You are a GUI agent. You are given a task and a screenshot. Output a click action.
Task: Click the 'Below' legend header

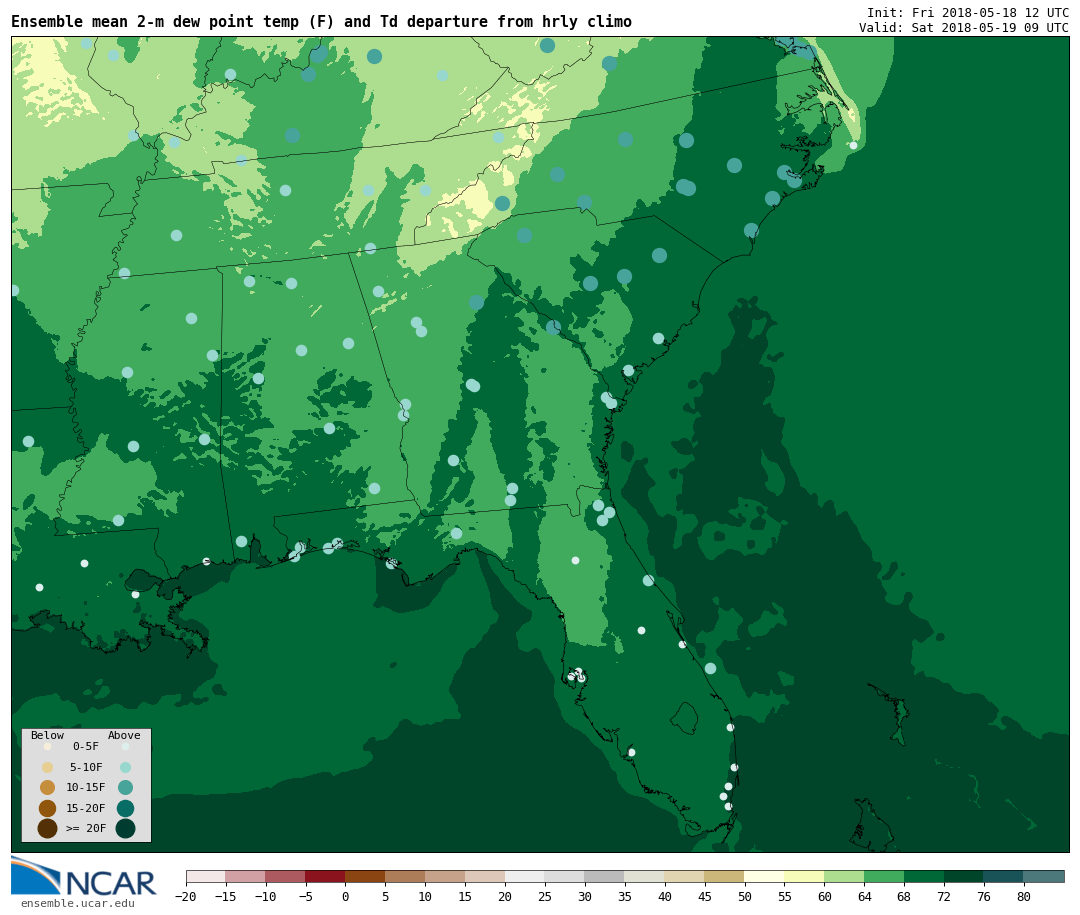point(47,735)
